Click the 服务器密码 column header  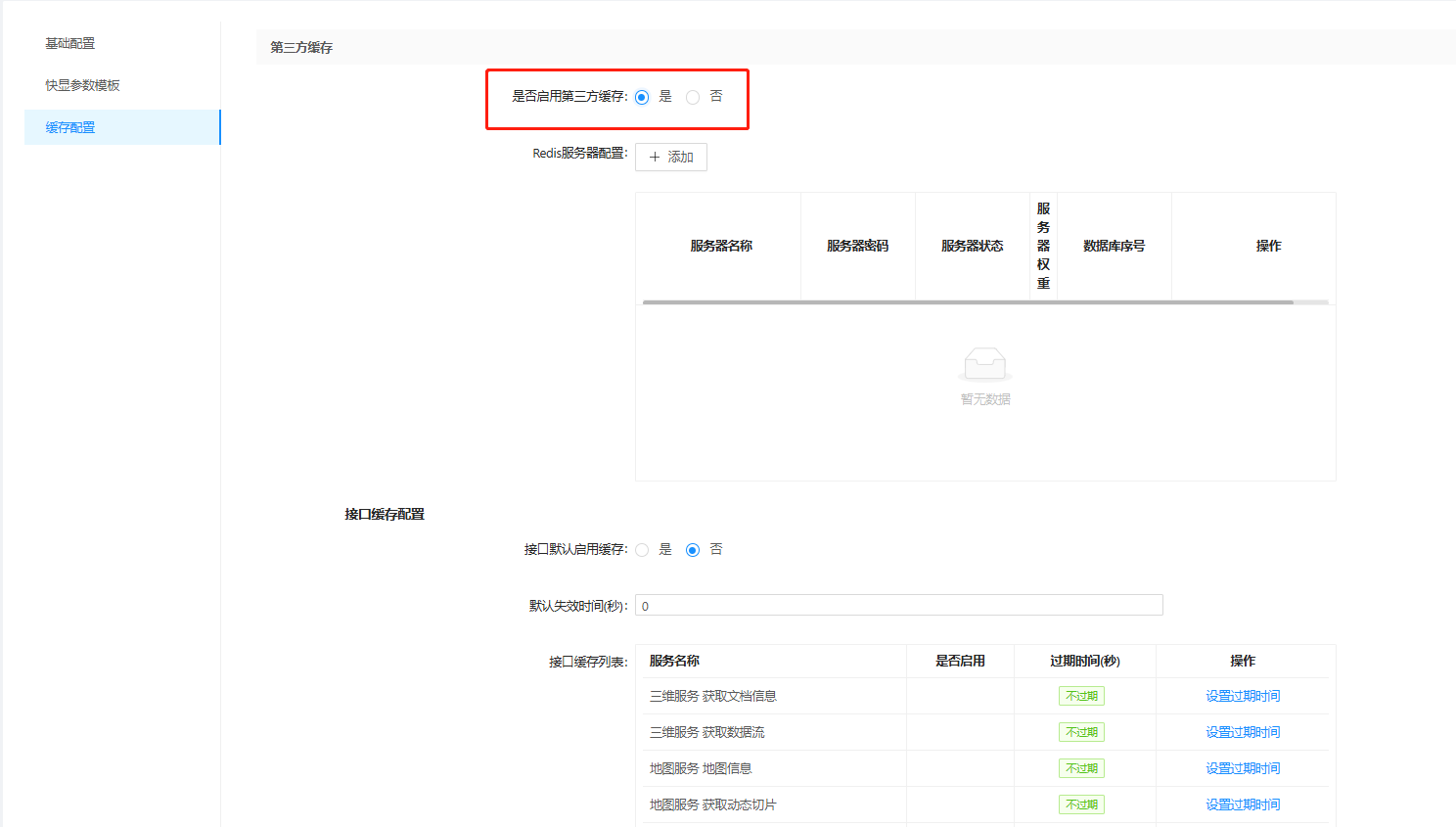click(857, 246)
